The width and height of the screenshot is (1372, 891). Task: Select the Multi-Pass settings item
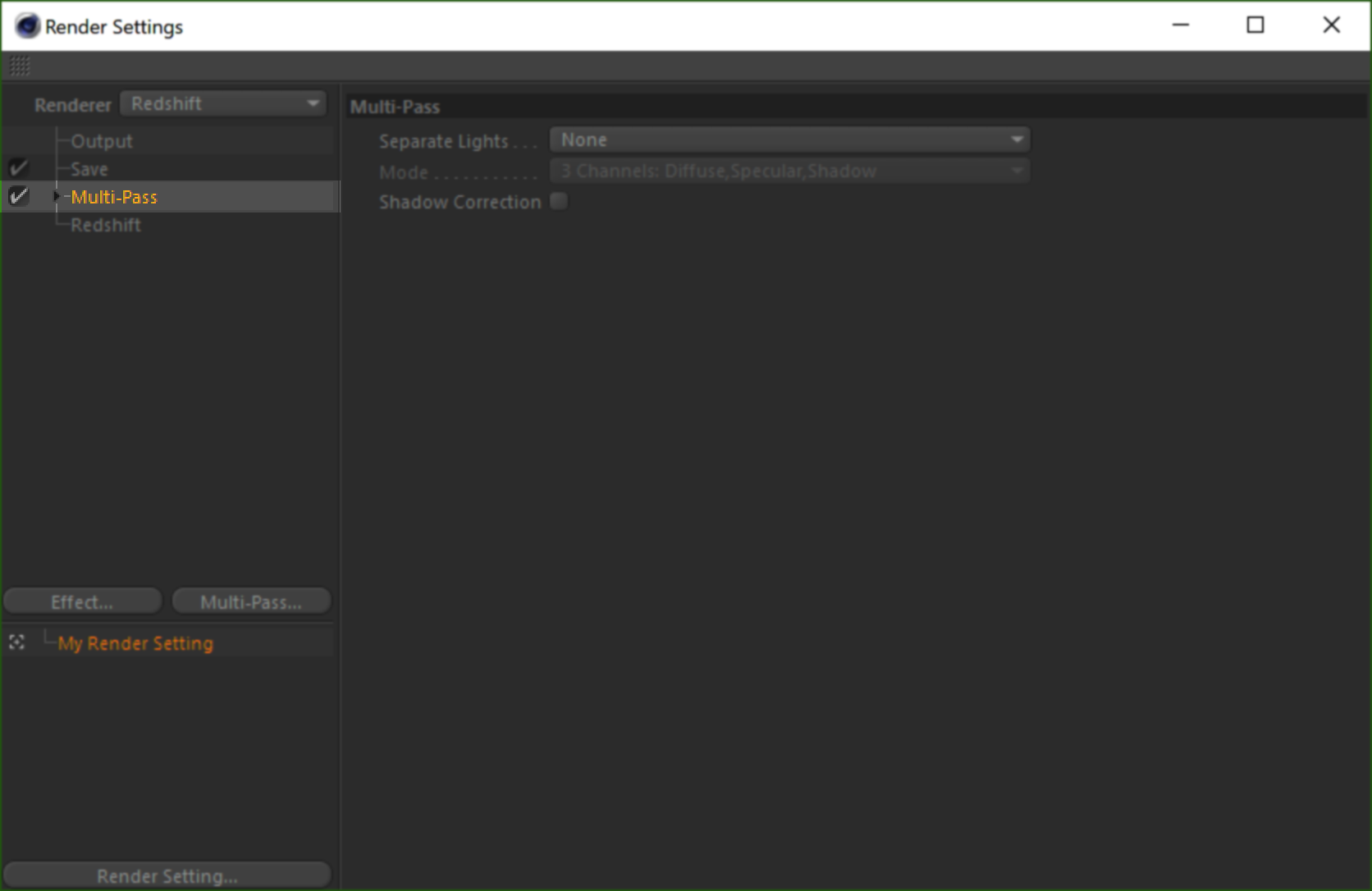coord(114,197)
